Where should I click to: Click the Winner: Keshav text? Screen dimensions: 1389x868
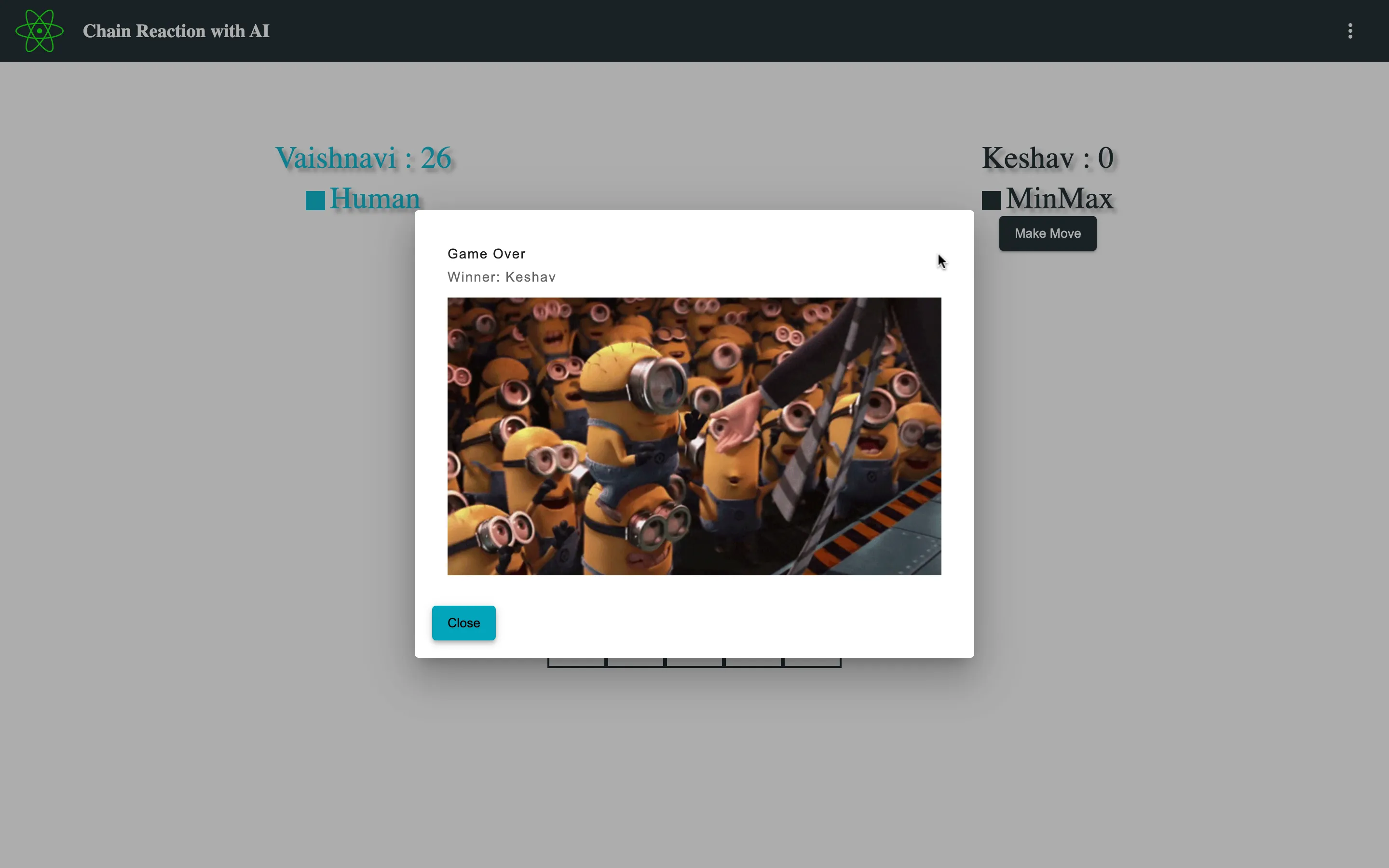[501, 277]
